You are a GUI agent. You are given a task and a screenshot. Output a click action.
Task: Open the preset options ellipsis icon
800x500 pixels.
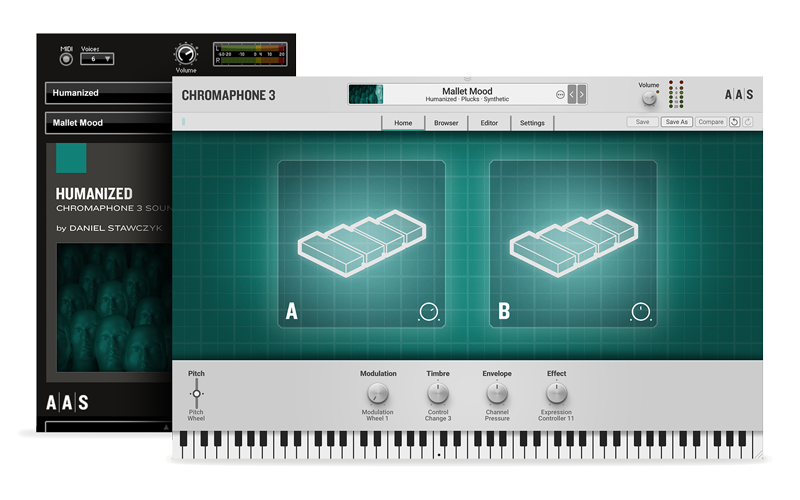pos(560,95)
